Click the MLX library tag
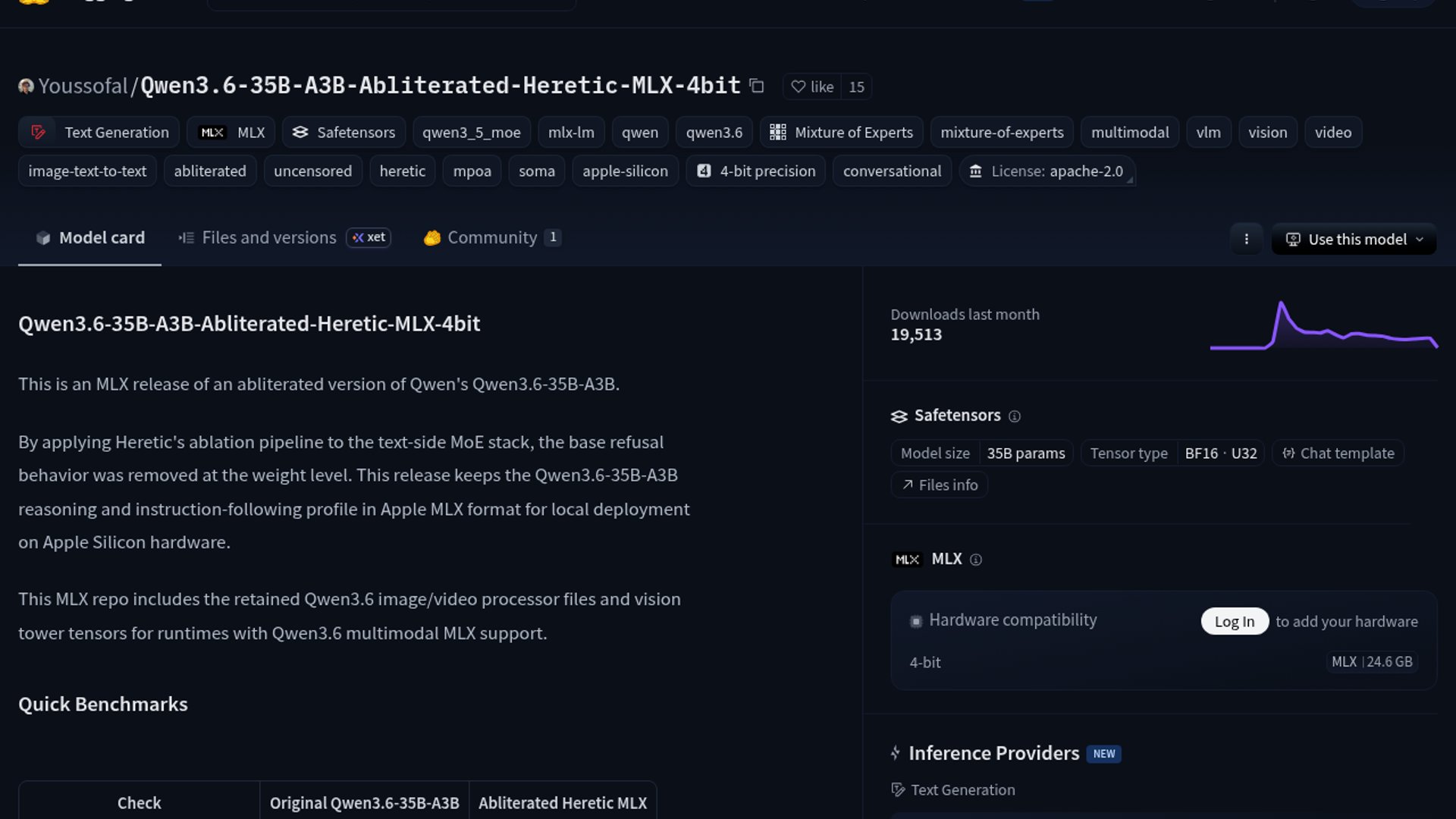 point(231,133)
